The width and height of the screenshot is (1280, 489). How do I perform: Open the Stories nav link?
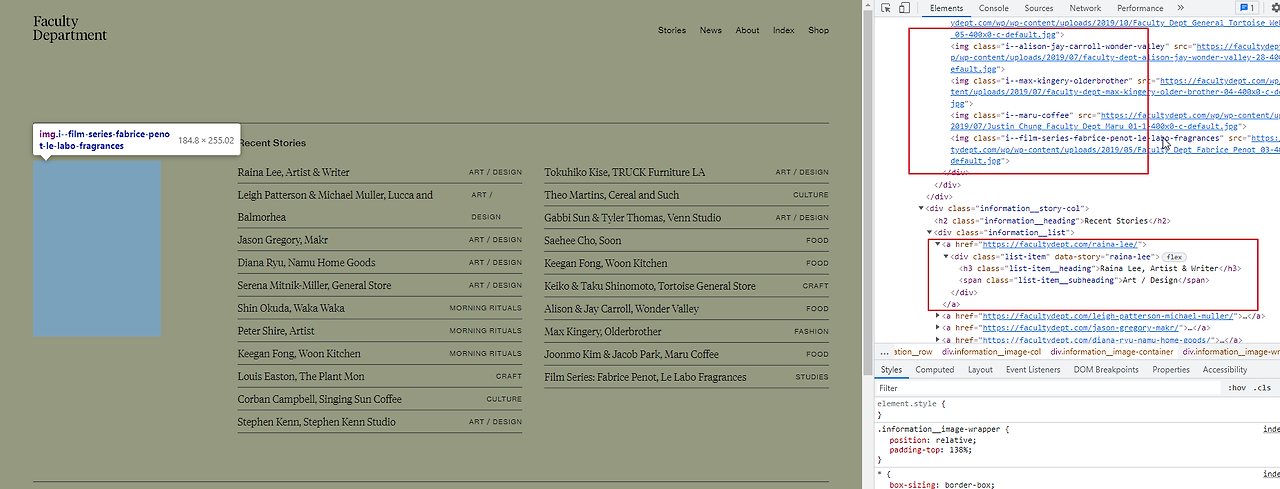672,30
